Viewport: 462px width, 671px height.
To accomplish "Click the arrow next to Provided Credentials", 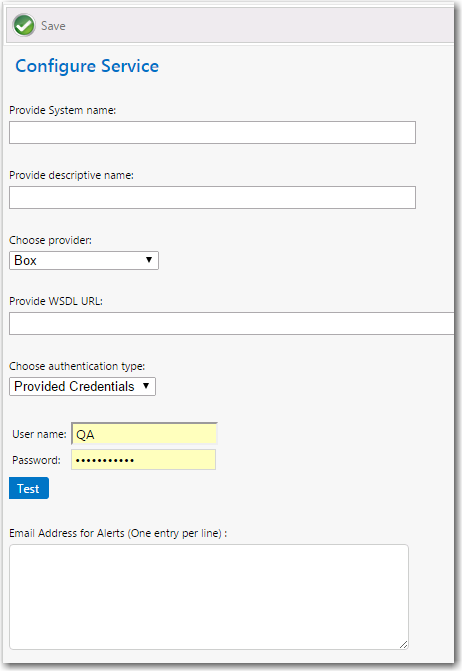I will pos(146,386).
